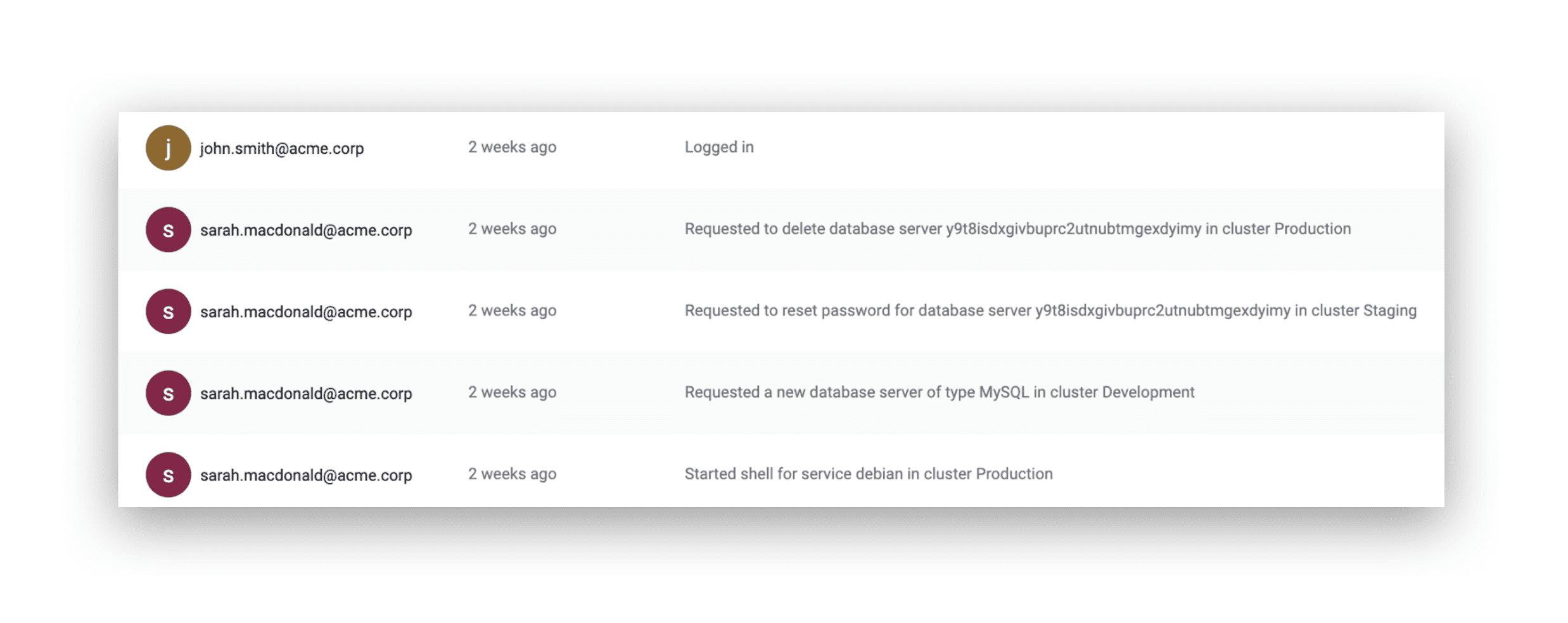Click avatar beside MySQL server request entry
The height and width of the screenshot is (623, 1568).
tap(168, 393)
